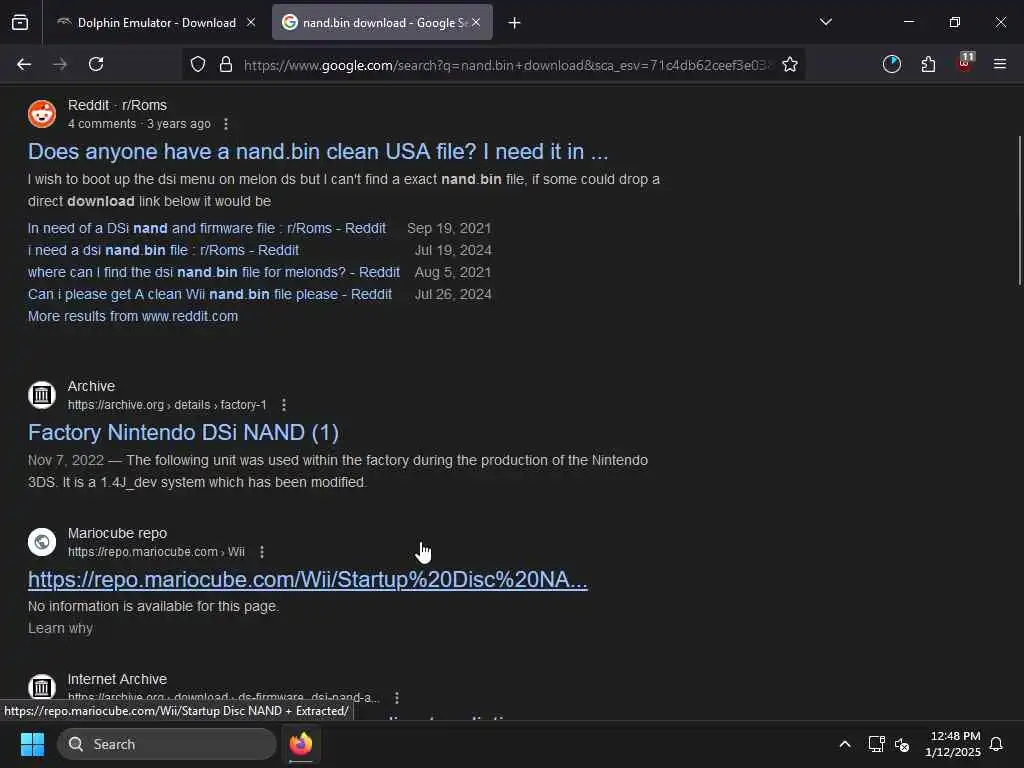Open the Windows Start menu
The height and width of the screenshot is (768, 1024).
pos(32,744)
